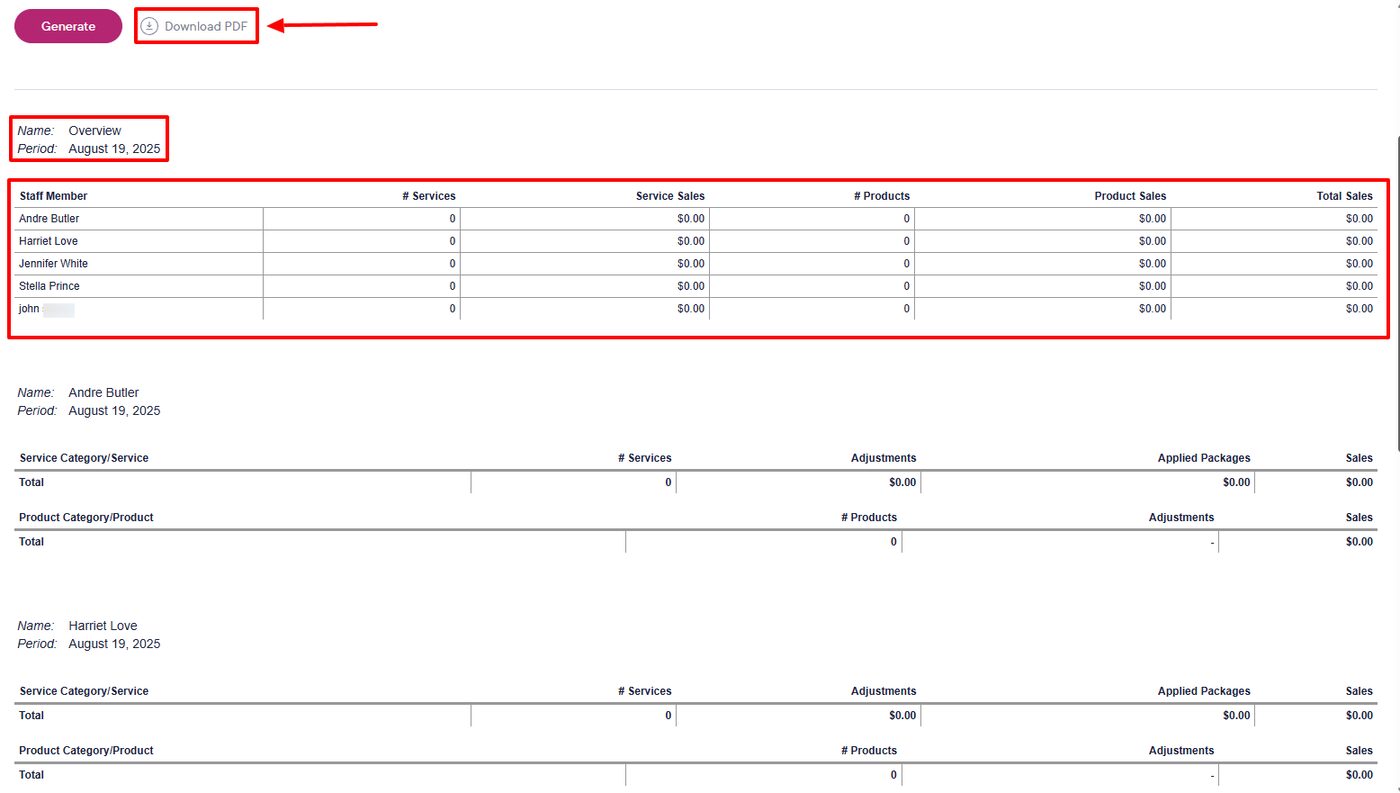Sort by the # Services column header

click(x=430, y=196)
